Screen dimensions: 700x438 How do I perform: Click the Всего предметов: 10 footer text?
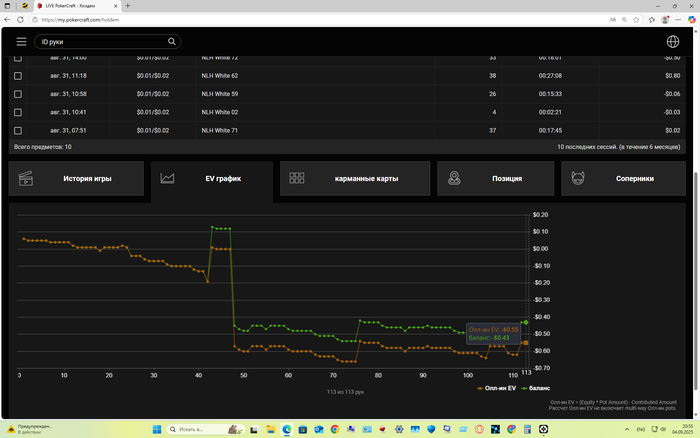pyautogui.click(x=42, y=147)
